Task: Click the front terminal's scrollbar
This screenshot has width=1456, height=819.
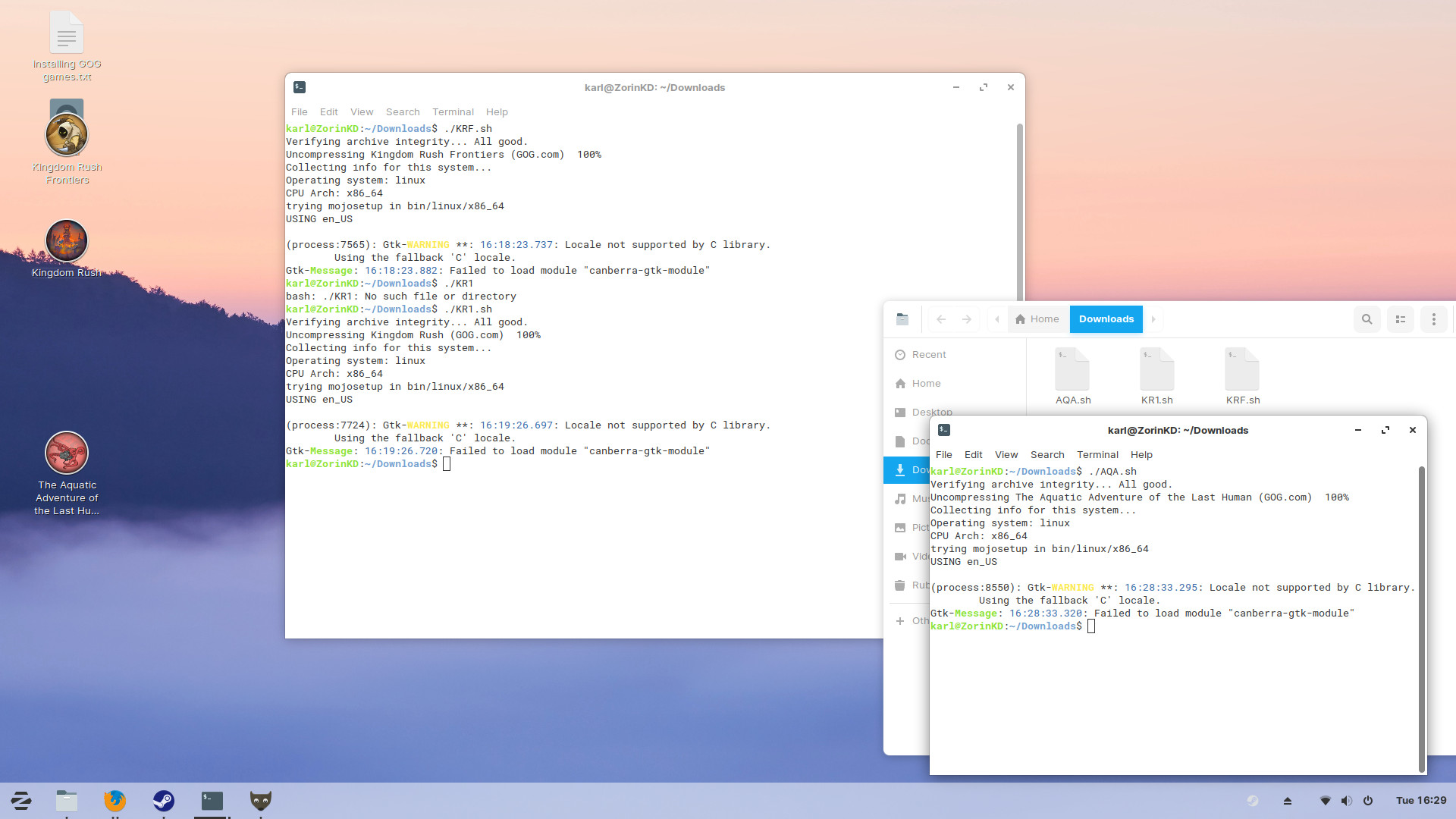Action: click(x=1421, y=619)
